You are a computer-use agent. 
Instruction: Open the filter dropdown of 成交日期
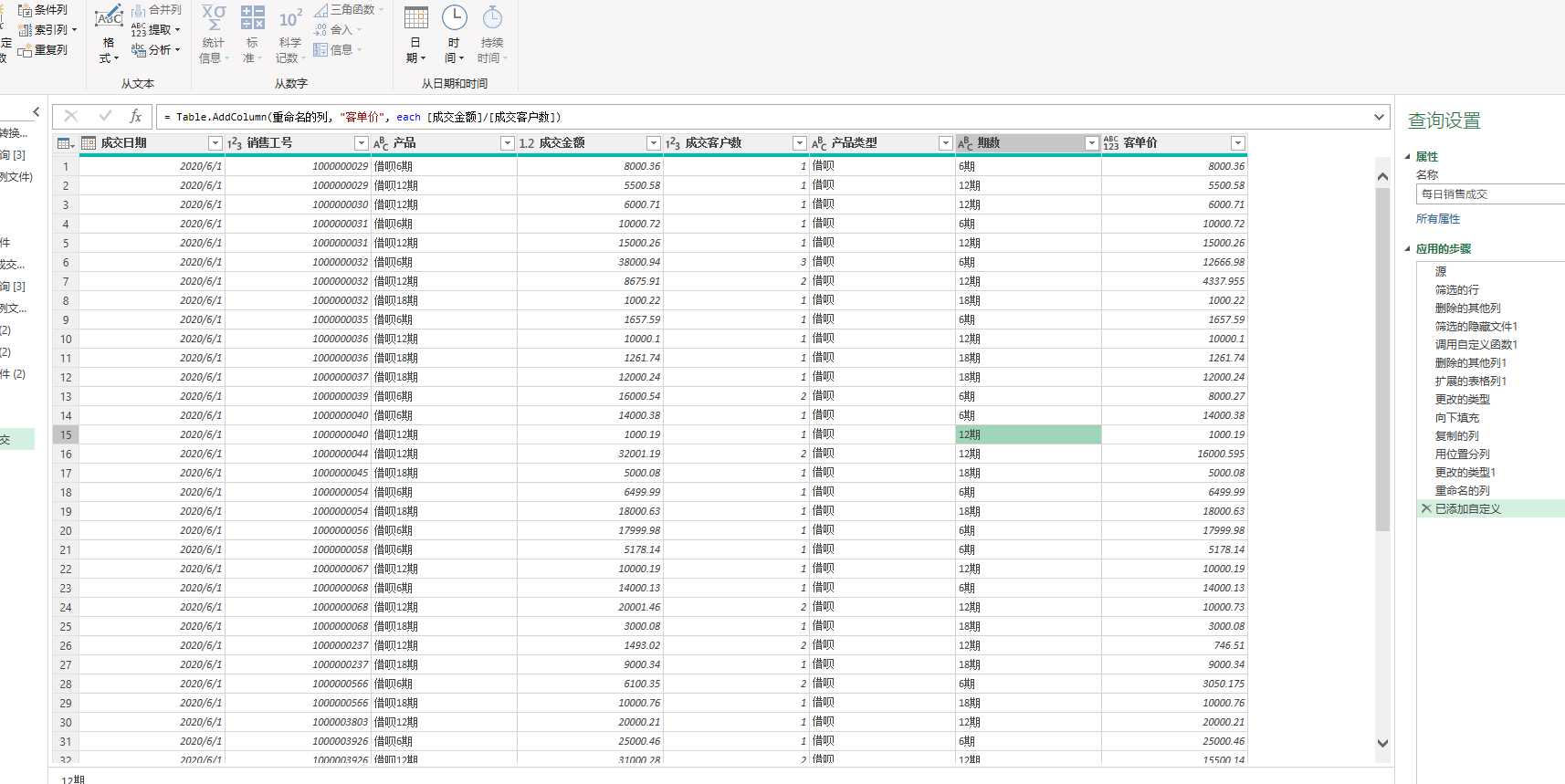click(x=215, y=143)
